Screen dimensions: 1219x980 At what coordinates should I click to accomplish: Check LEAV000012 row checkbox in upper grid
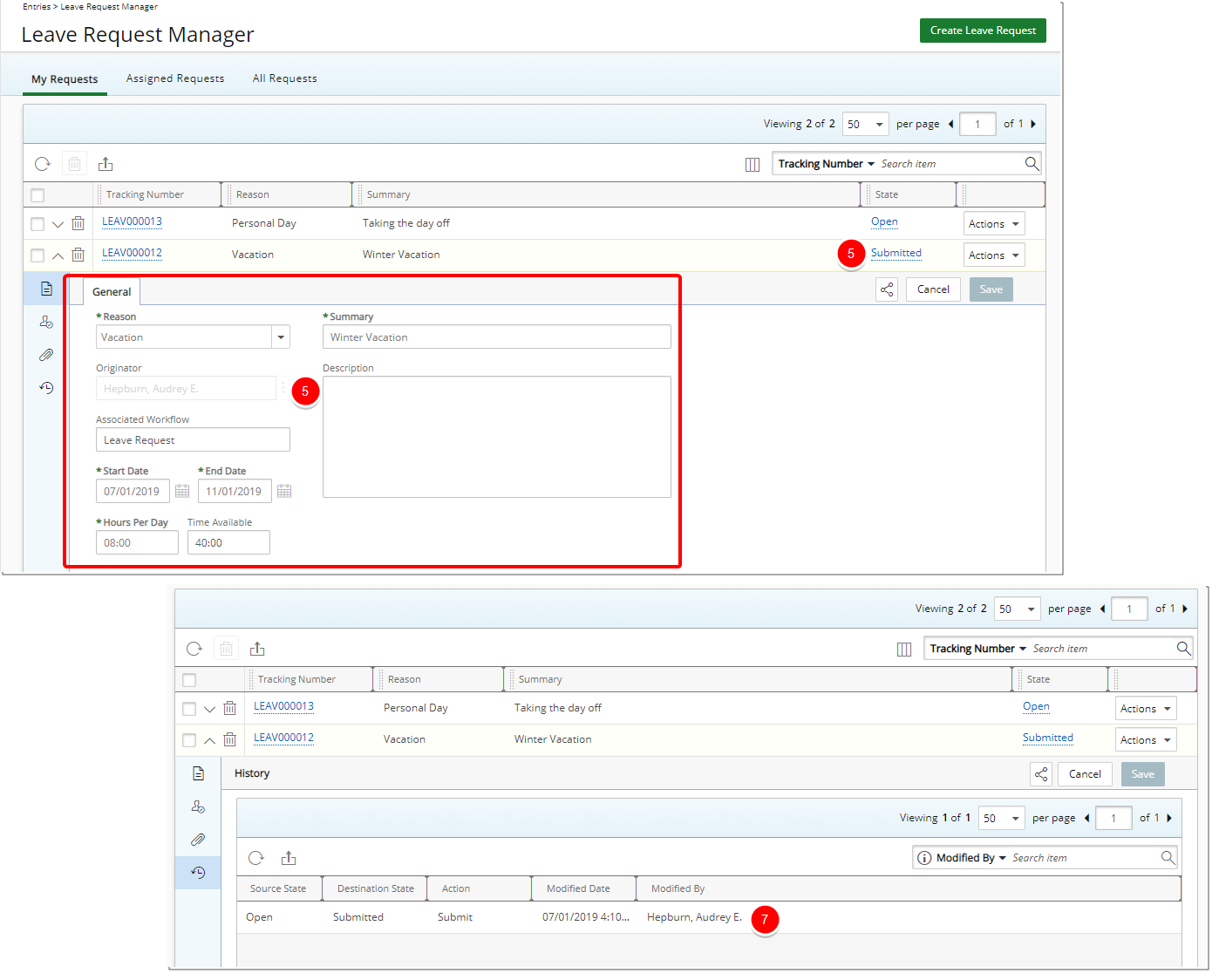(x=37, y=255)
